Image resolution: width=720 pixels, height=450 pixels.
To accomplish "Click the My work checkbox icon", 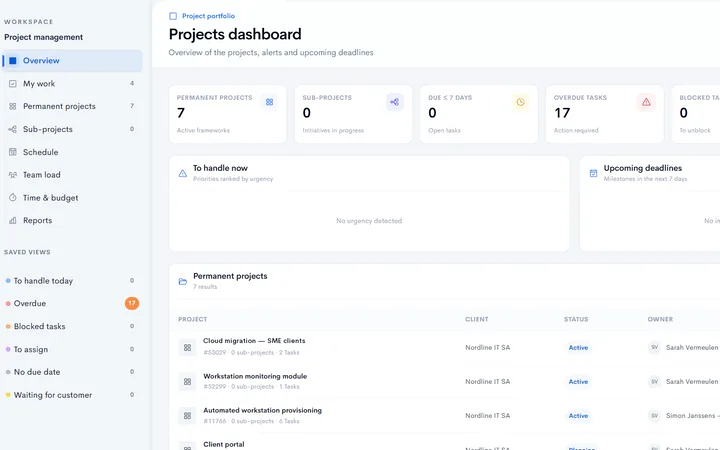I will coord(13,84).
